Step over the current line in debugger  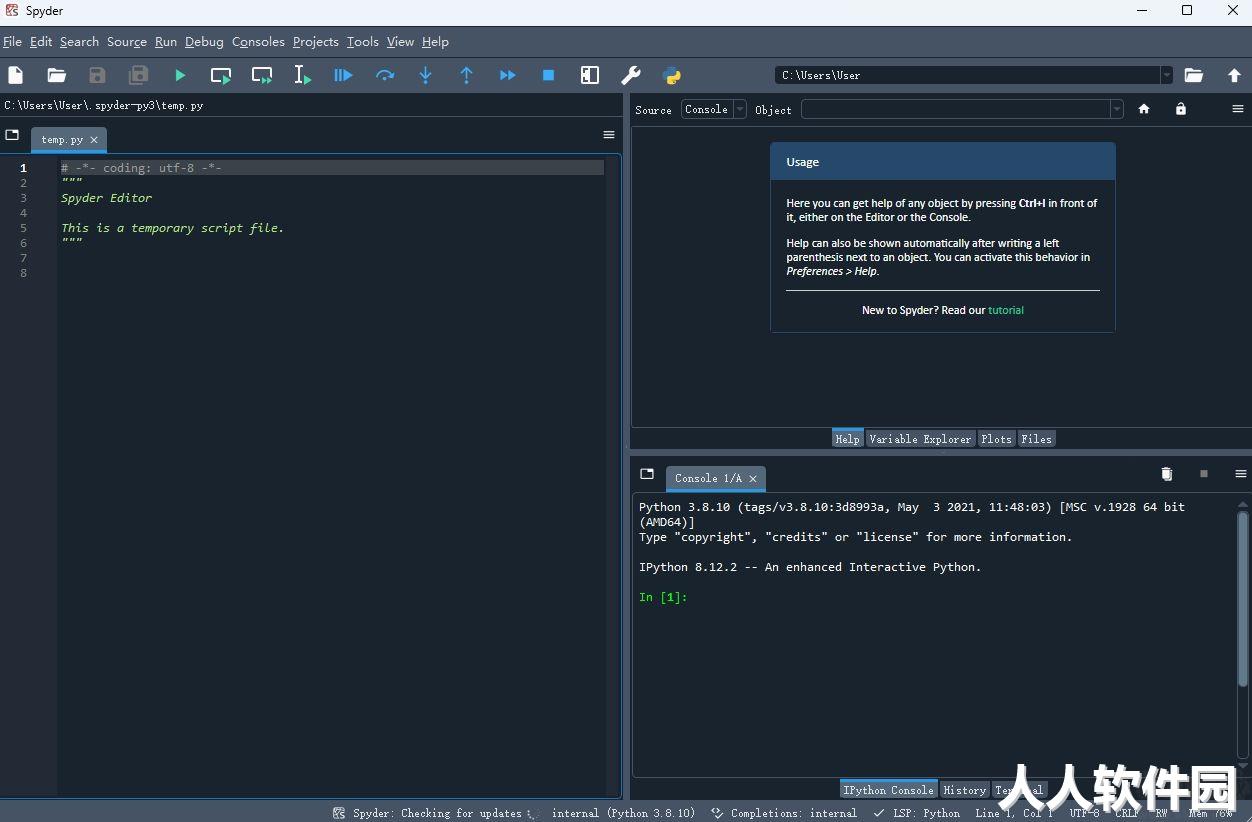coord(385,75)
